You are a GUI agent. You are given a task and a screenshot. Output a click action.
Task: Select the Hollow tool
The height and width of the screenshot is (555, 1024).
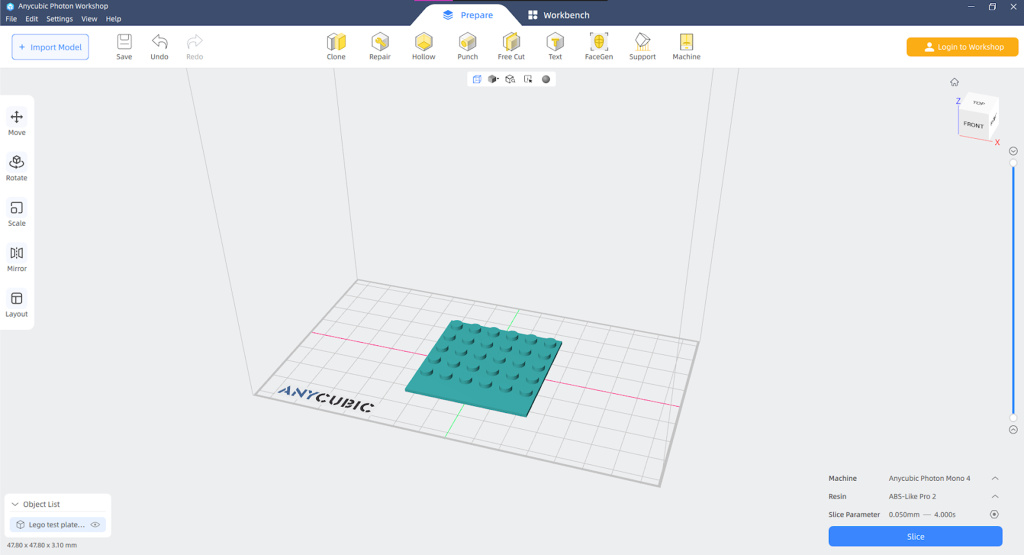tap(423, 45)
